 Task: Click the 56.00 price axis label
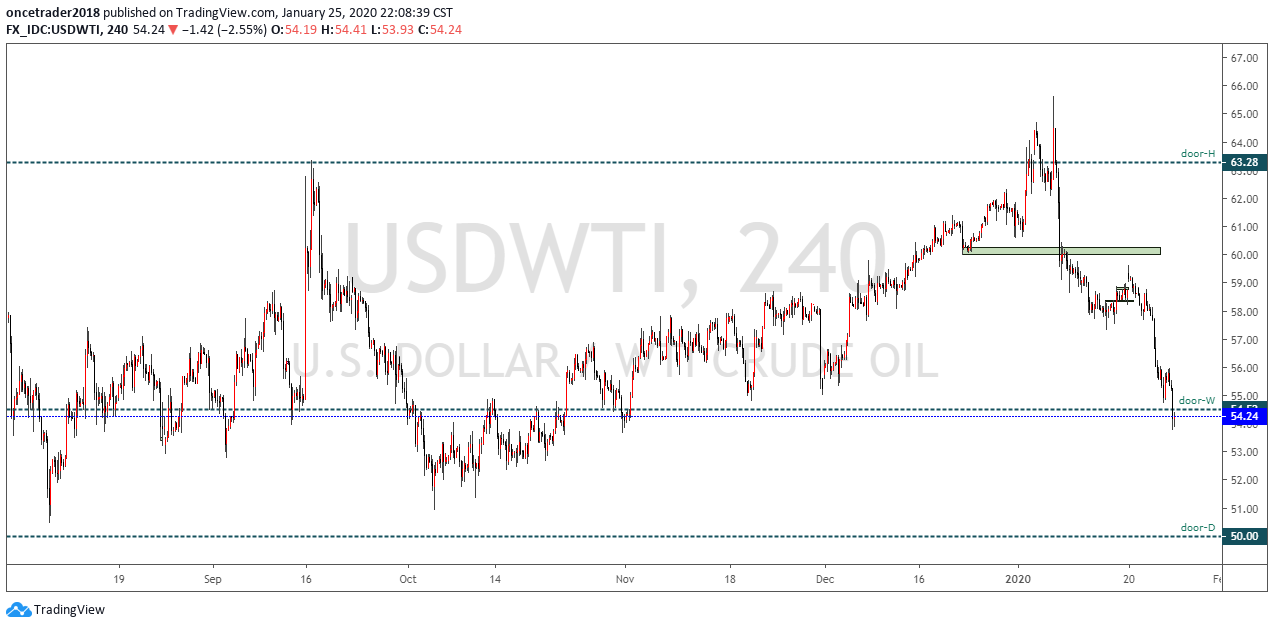[1244, 368]
